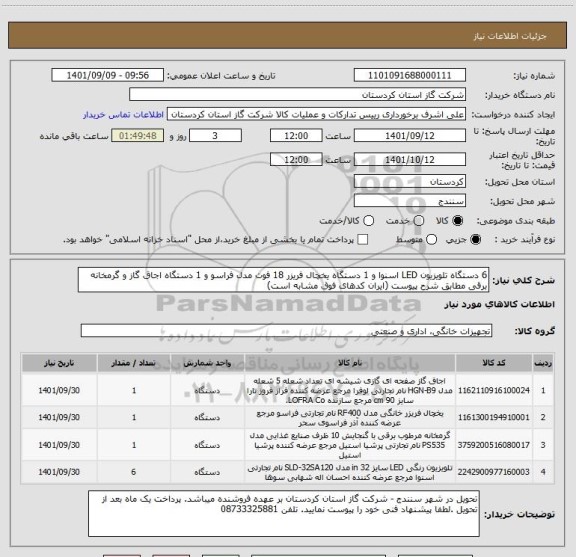Click the need date in the television row
This screenshot has width=576, height=557.
(x=59, y=472)
